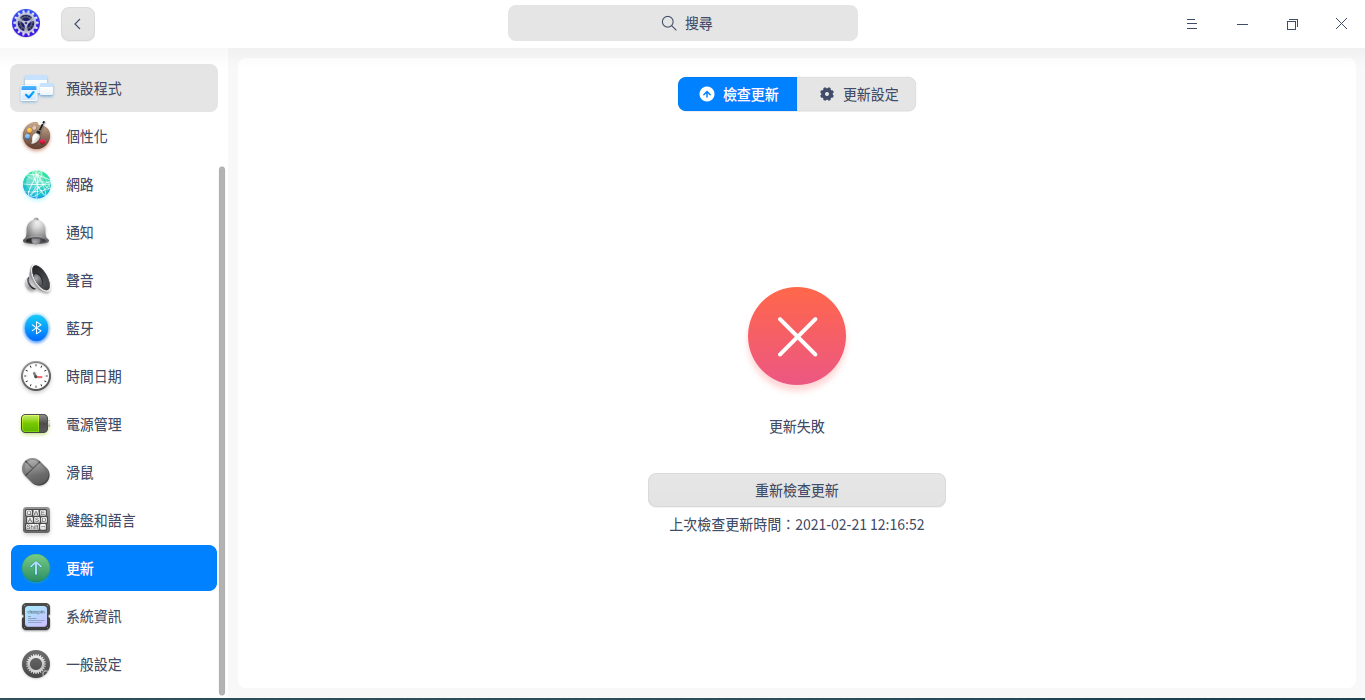Click the 更新失敗 status text
Viewport: 1365px width, 700px height.
[x=797, y=426]
